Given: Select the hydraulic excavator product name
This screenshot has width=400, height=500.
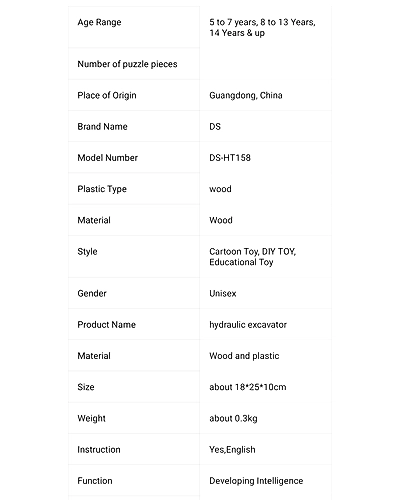Looking at the screenshot, I should click(x=248, y=325).
